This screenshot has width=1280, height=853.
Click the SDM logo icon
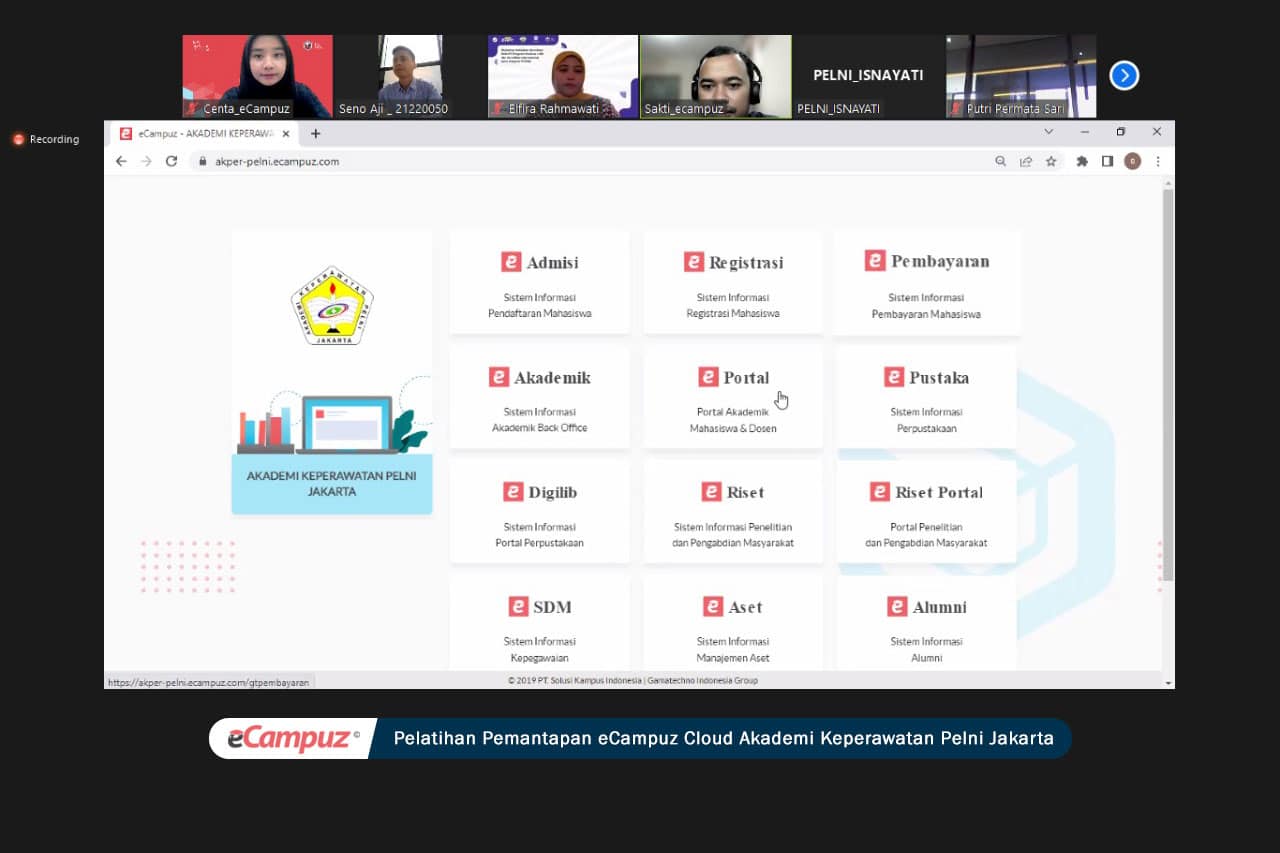pyautogui.click(x=518, y=607)
